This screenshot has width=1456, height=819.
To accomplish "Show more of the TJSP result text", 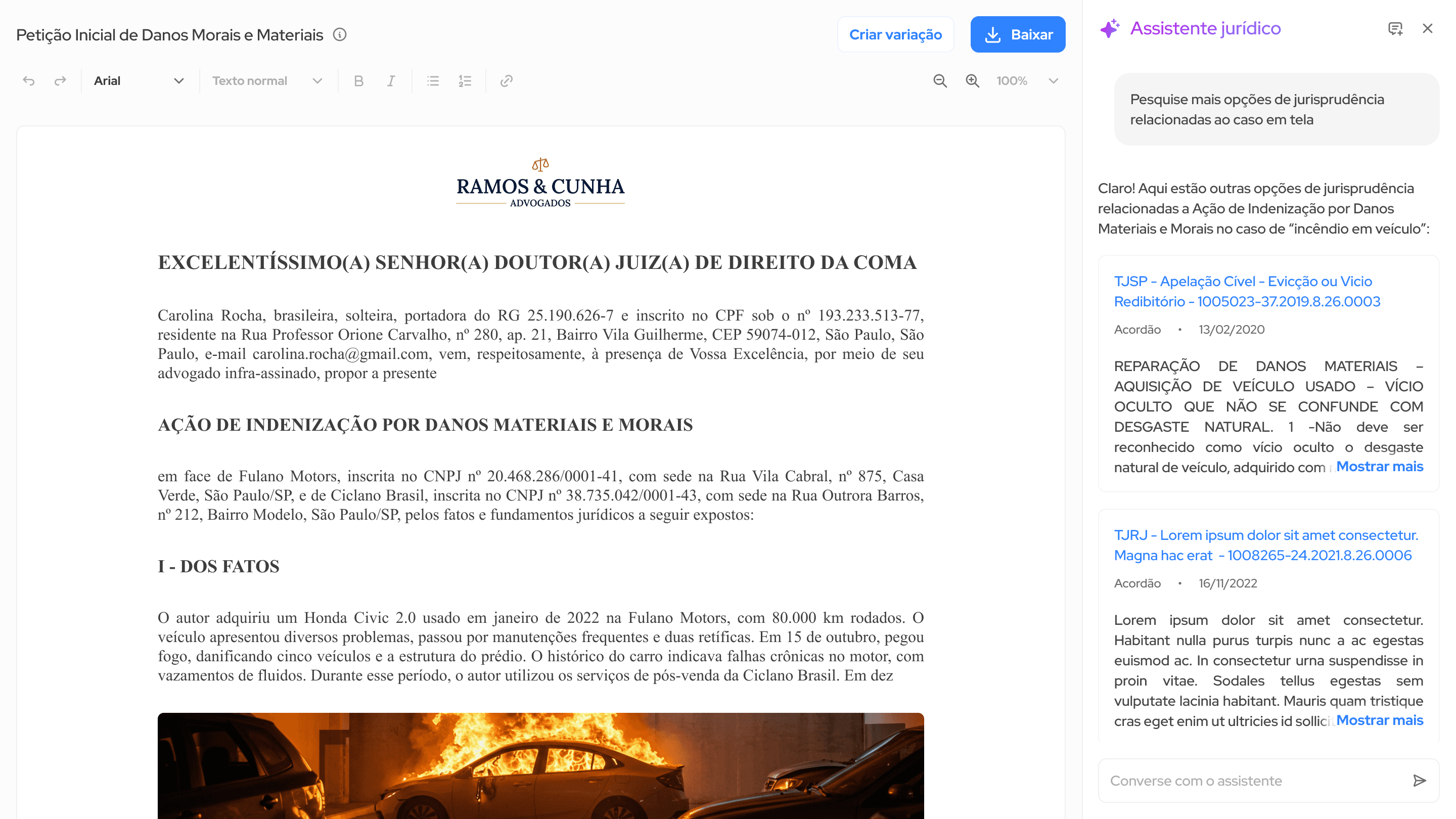I will click(1379, 466).
